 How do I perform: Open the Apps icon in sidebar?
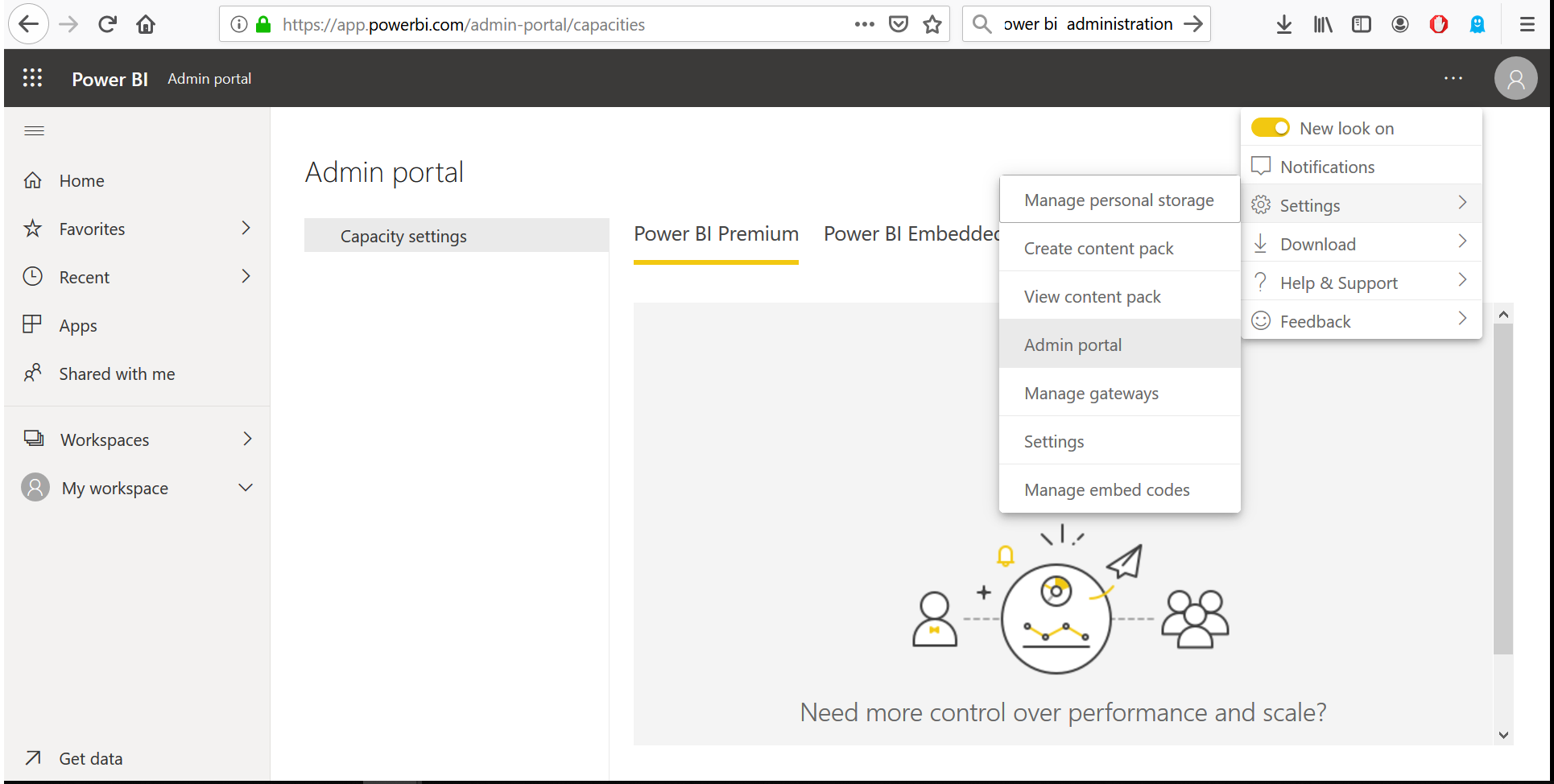click(x=32, y=324)
